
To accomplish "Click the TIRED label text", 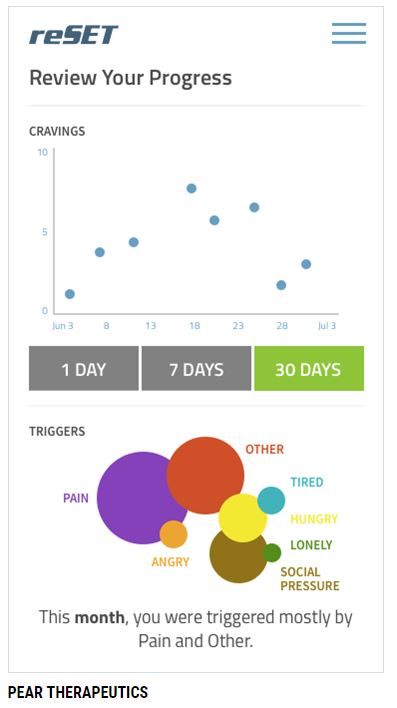I will pos(307,482).
